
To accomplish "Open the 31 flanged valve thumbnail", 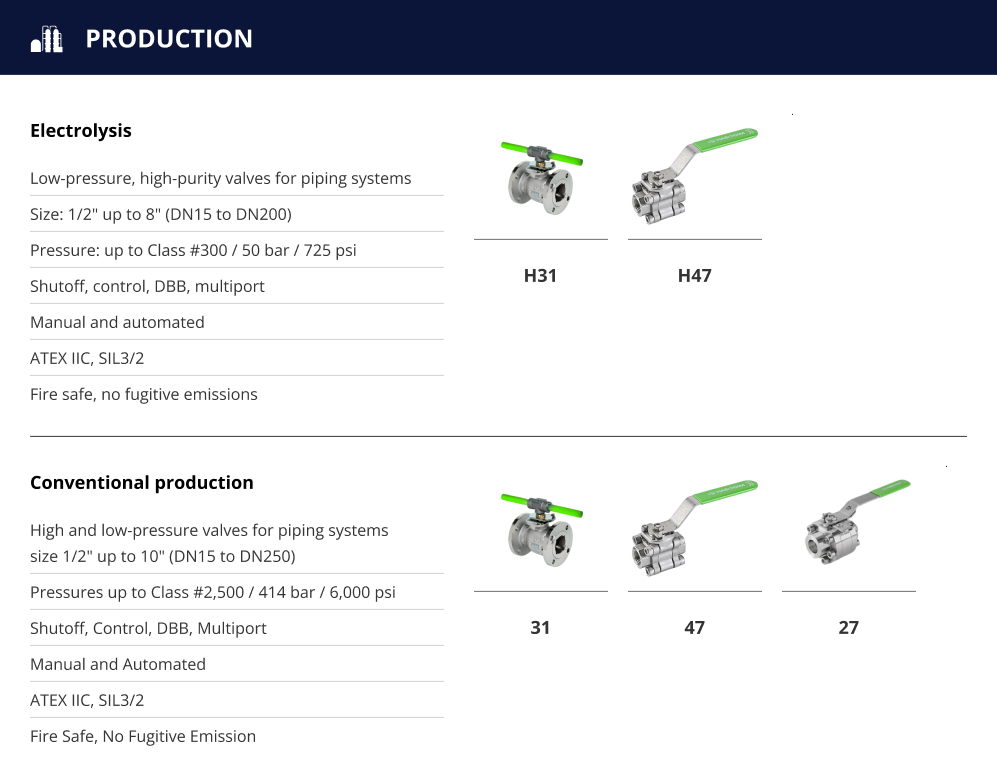I will click(x=541, y=530).
